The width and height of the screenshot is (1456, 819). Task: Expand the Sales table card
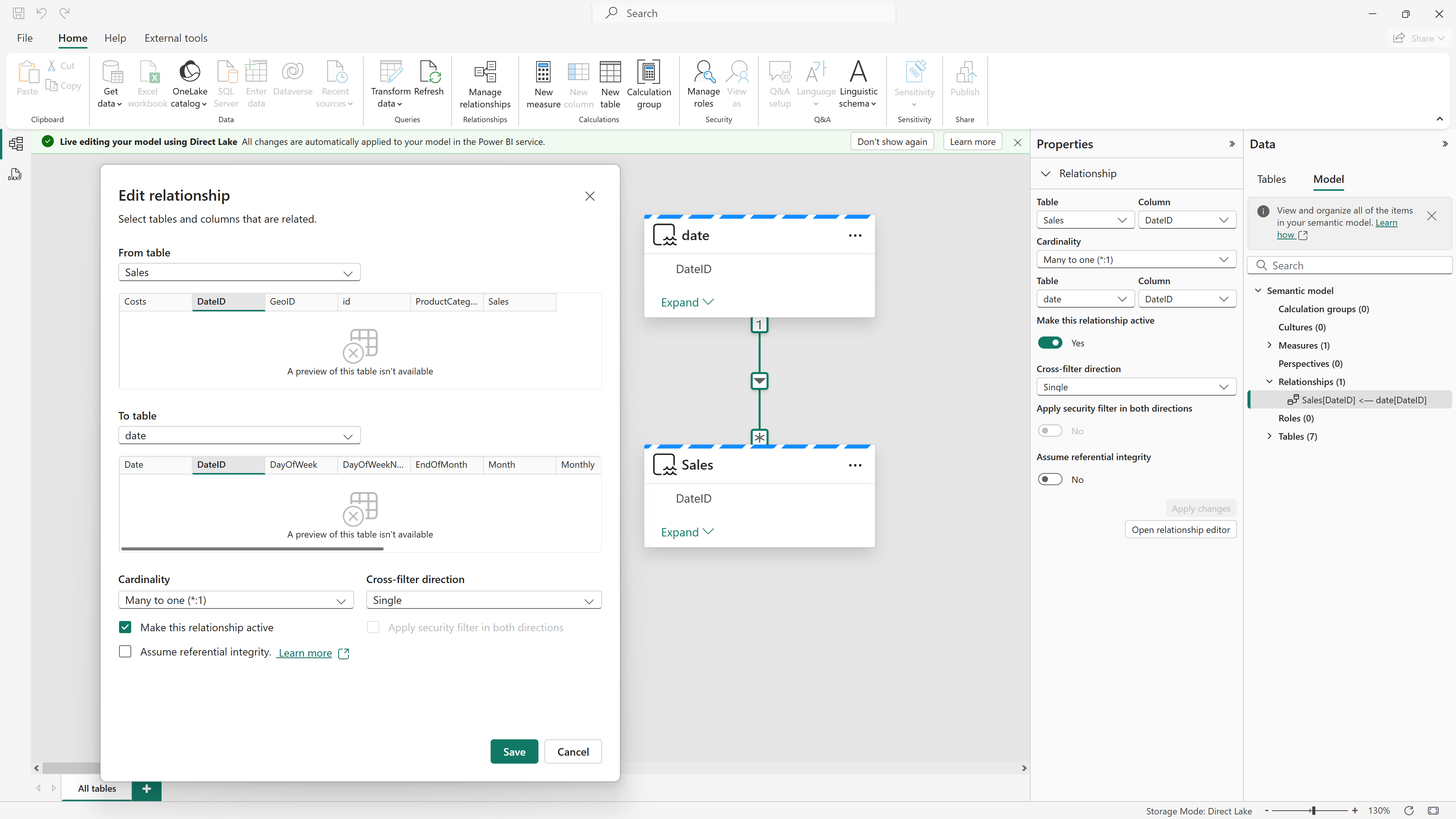click(x=687, y=532)
